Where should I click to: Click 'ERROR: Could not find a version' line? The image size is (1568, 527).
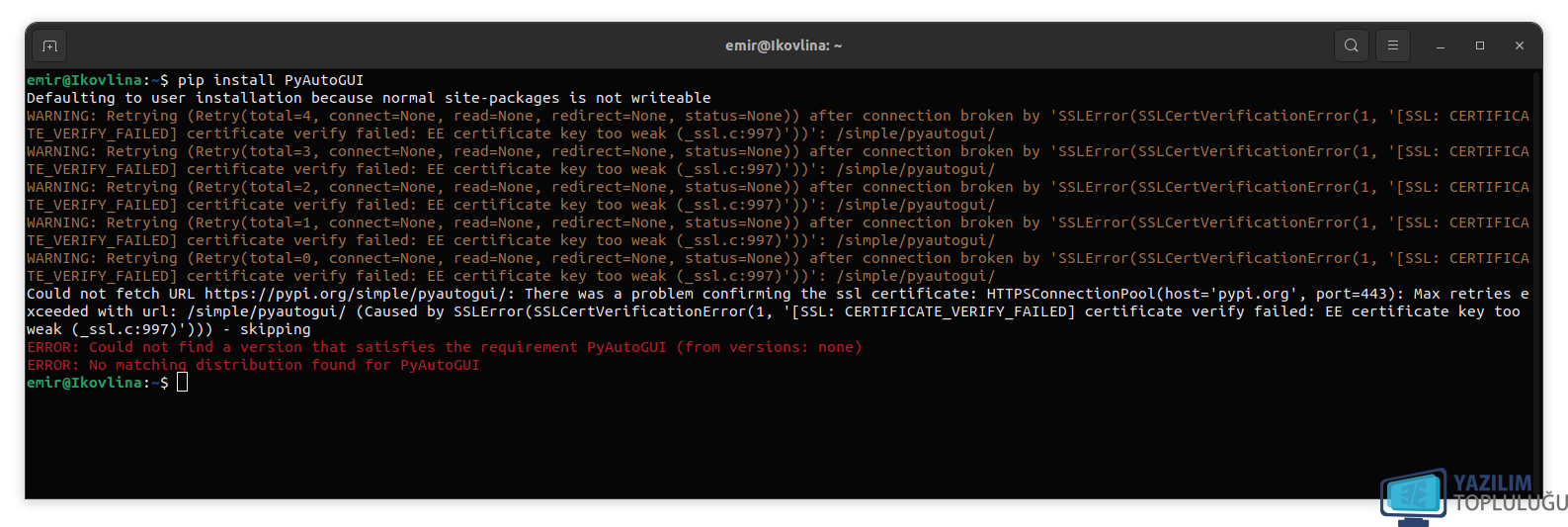[x=445, y=347]
